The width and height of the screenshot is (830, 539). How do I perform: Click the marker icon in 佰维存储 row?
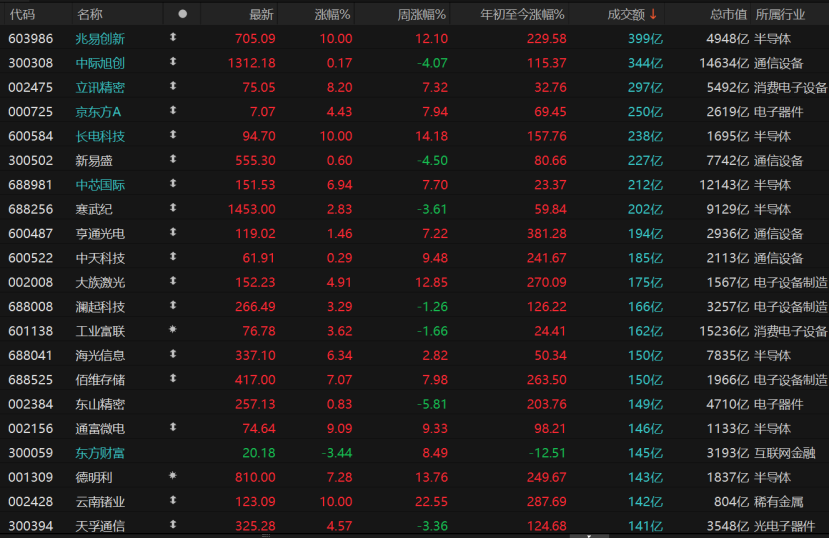[x=173, y=379]
